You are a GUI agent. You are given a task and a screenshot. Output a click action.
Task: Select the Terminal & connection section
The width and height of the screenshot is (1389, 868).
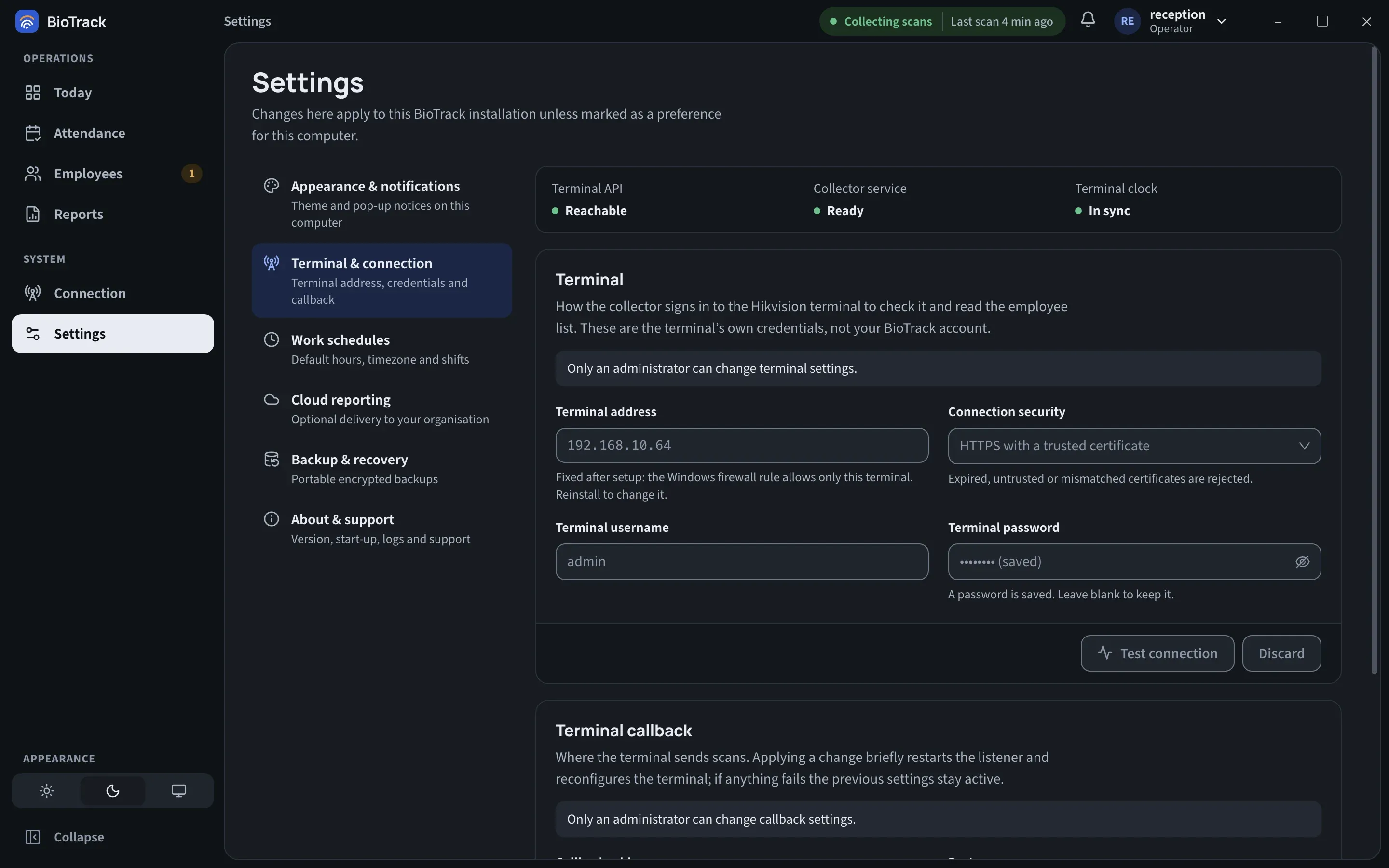[x=381, y=281]
